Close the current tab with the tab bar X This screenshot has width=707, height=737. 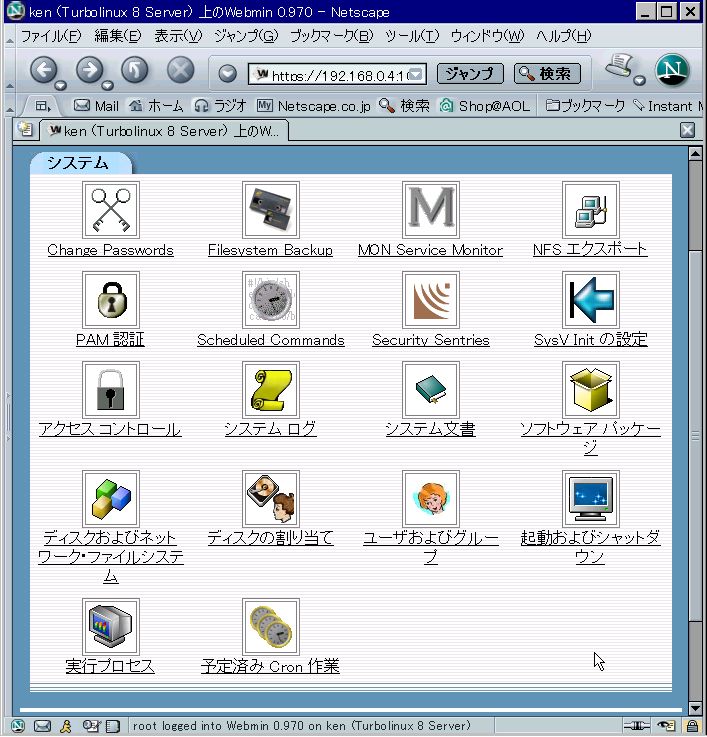687,130
